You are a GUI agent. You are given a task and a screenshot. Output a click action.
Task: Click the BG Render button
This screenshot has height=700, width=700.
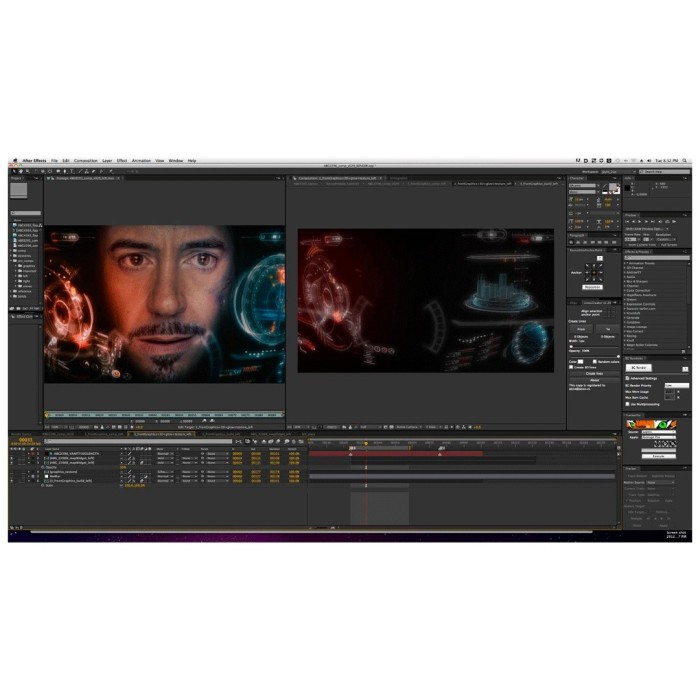639,368
